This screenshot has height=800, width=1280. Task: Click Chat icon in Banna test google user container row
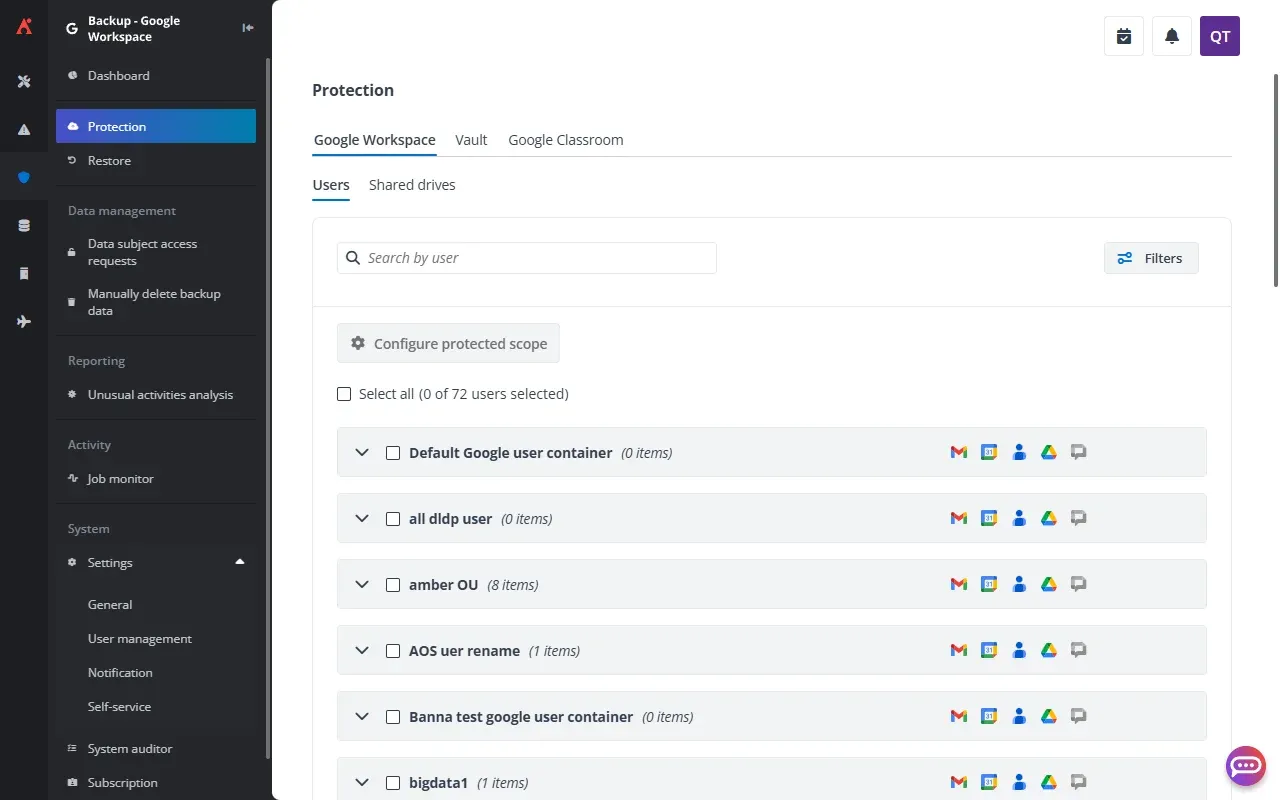(1078, 716)
